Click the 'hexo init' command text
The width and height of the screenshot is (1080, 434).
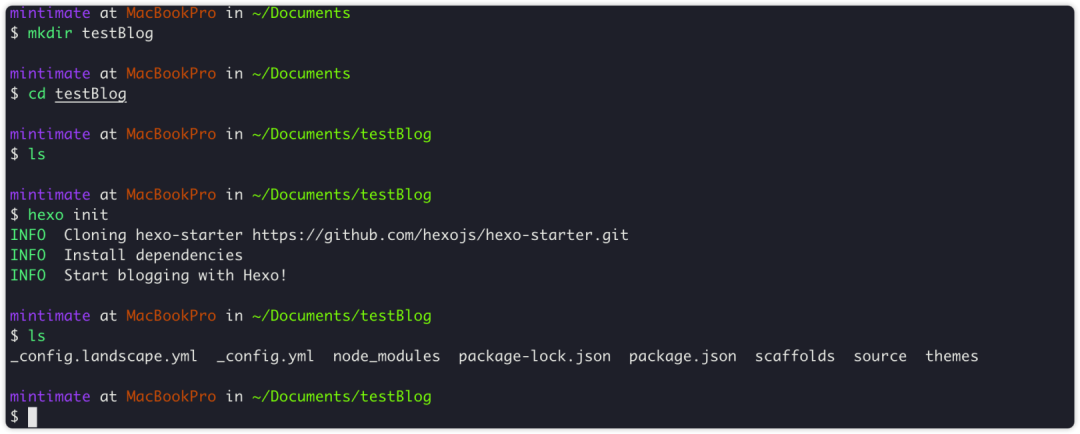(68, 215)
